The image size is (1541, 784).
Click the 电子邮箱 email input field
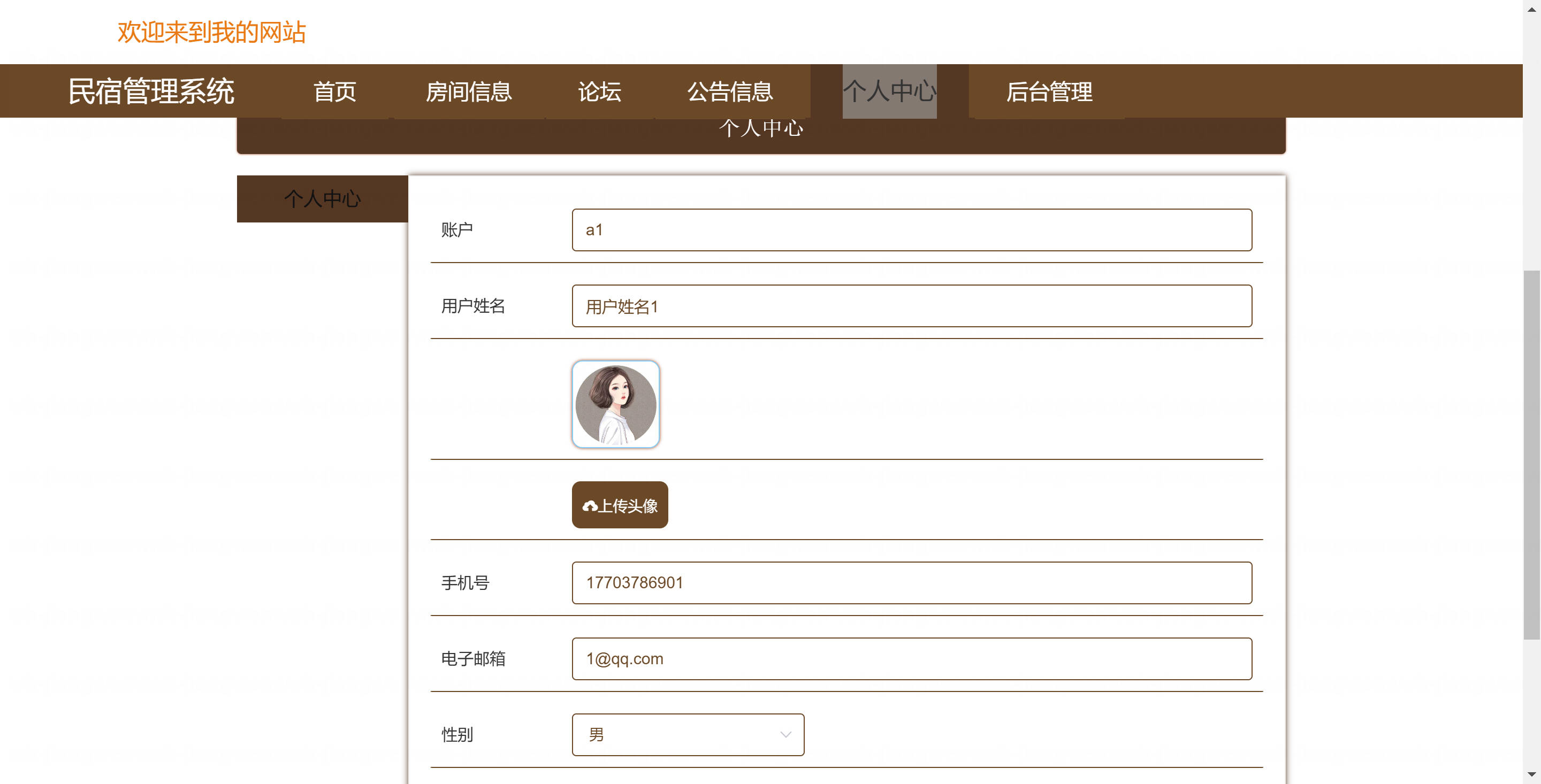point(912,658)
